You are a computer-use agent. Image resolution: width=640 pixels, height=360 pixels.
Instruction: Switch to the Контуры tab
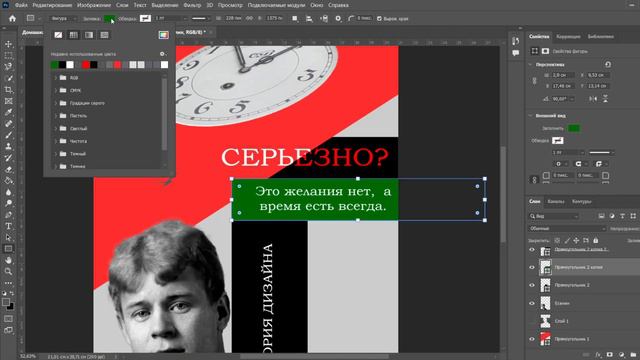(x=581, y=201)
